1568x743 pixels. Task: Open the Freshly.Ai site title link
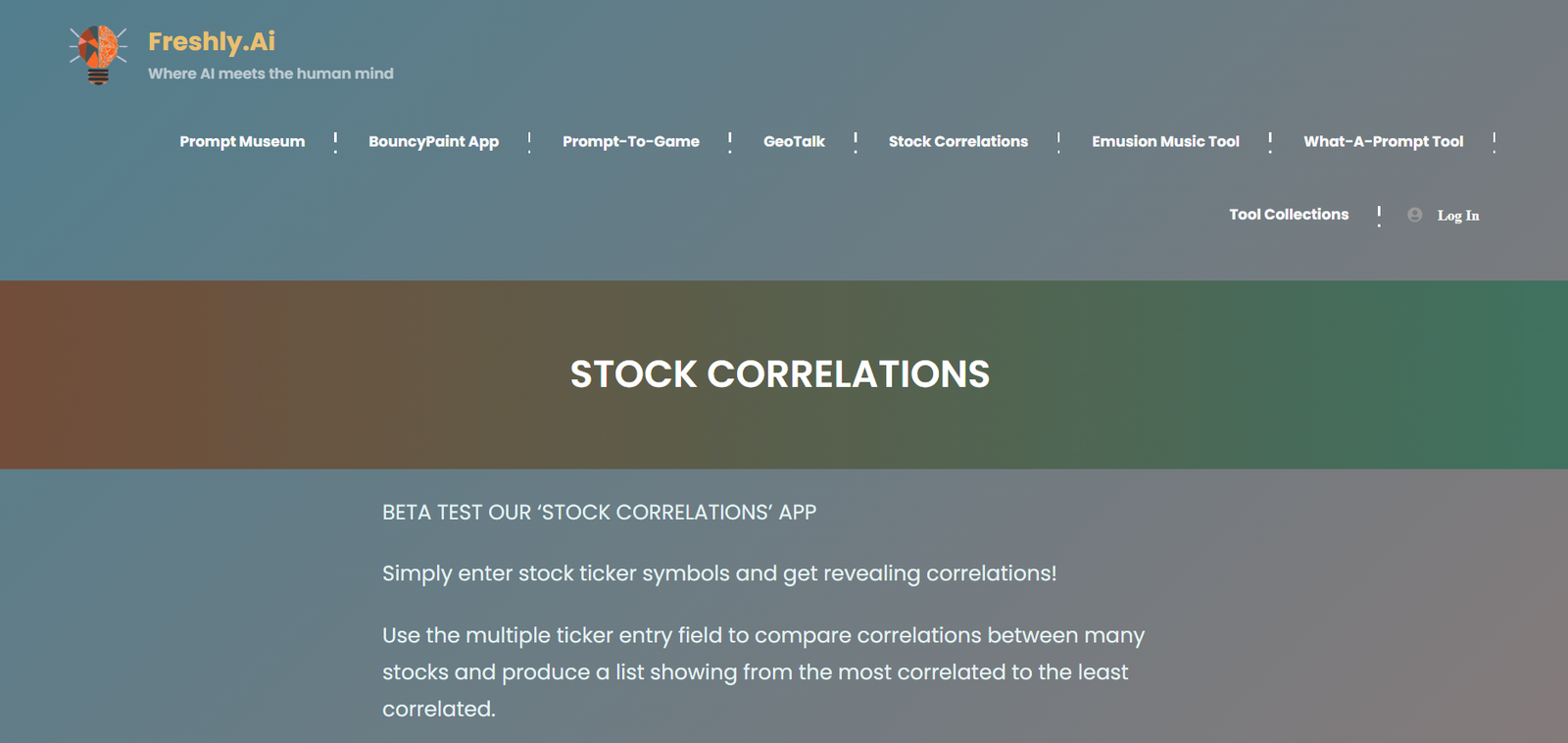[x=212, y=41]
